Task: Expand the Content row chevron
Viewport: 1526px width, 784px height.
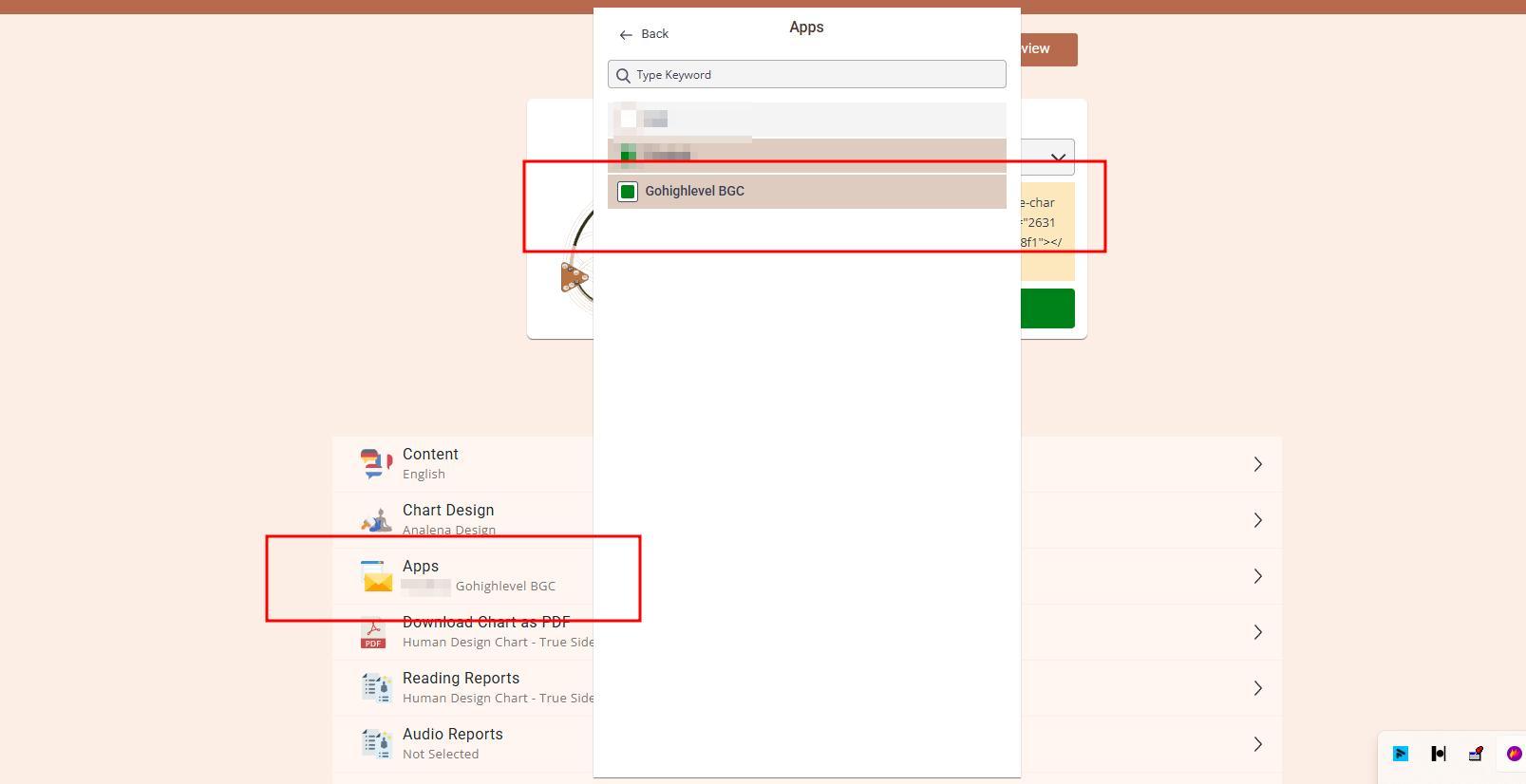Action: (x=1257, y=464)
